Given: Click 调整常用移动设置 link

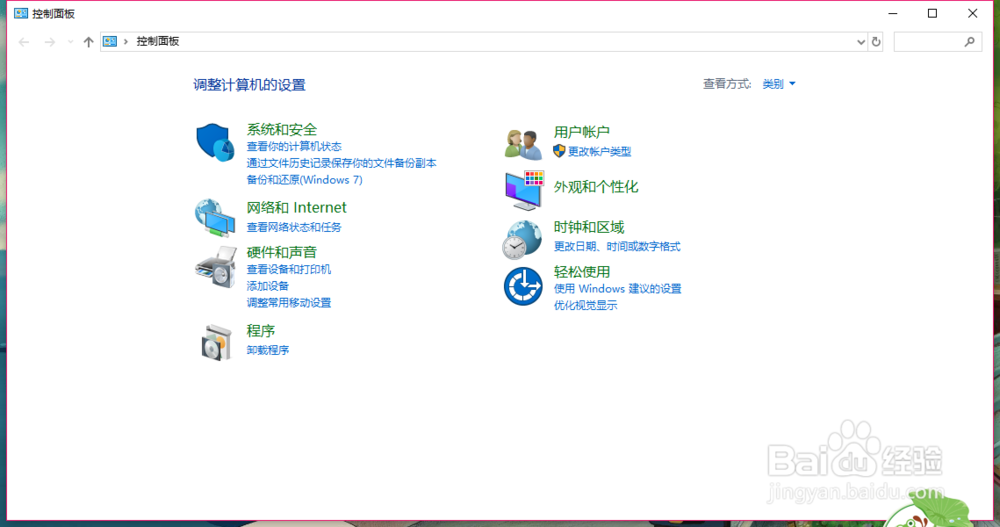Looking at the screenshot, I should pos(289,302).
